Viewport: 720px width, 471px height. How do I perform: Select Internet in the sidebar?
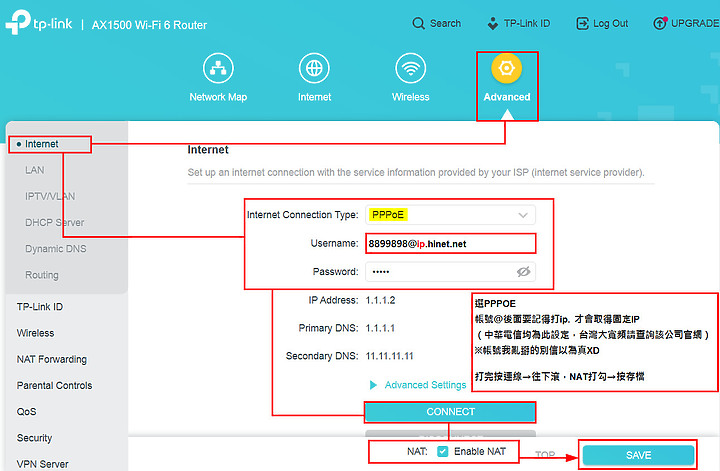[x=42, y=144]
